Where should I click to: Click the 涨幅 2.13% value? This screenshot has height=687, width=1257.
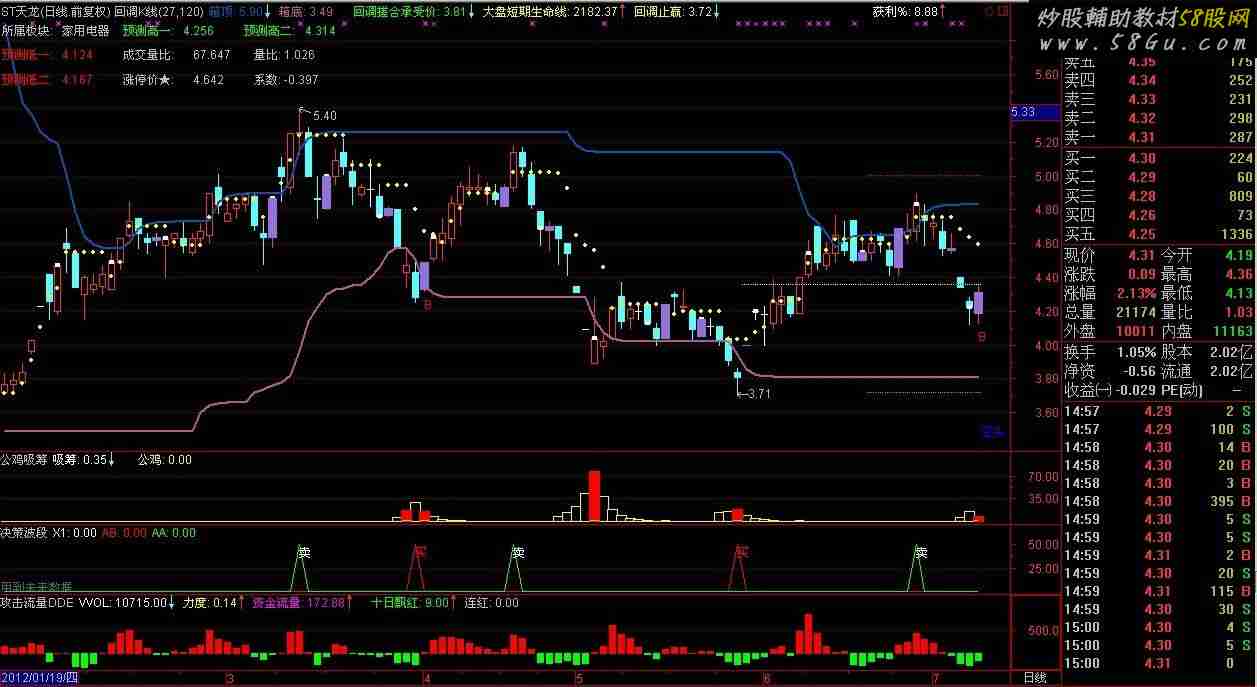1110,293
